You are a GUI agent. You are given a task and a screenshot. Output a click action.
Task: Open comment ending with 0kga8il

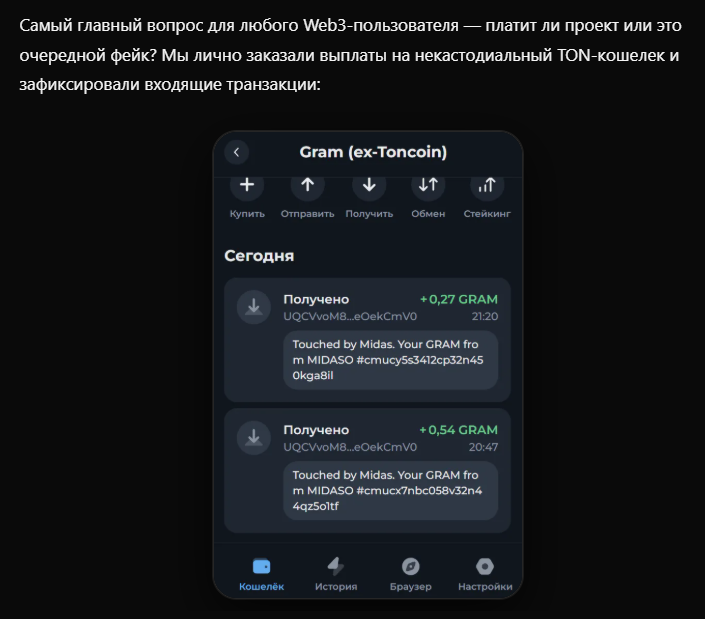(x=391, y=360)
